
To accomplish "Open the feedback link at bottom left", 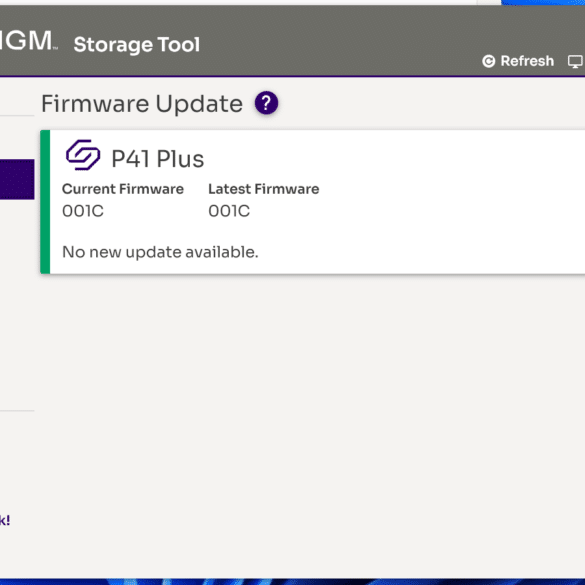I will pos(5,520).
